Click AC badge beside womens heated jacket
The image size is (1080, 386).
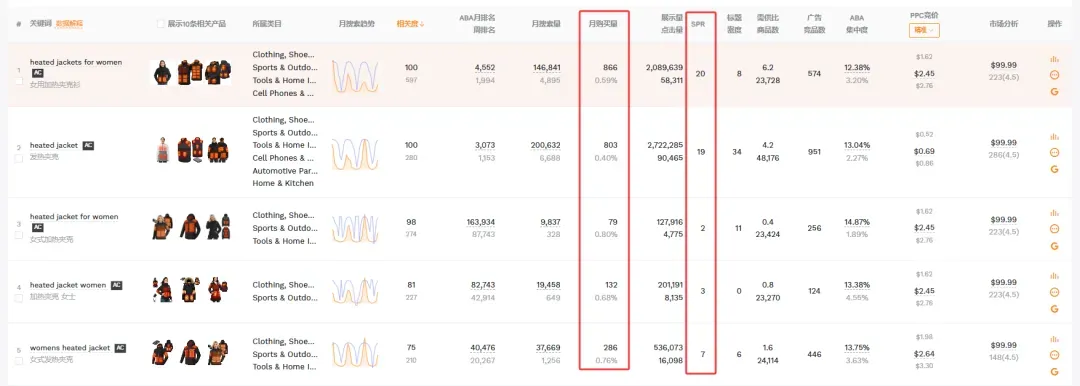tap(121, 348)
